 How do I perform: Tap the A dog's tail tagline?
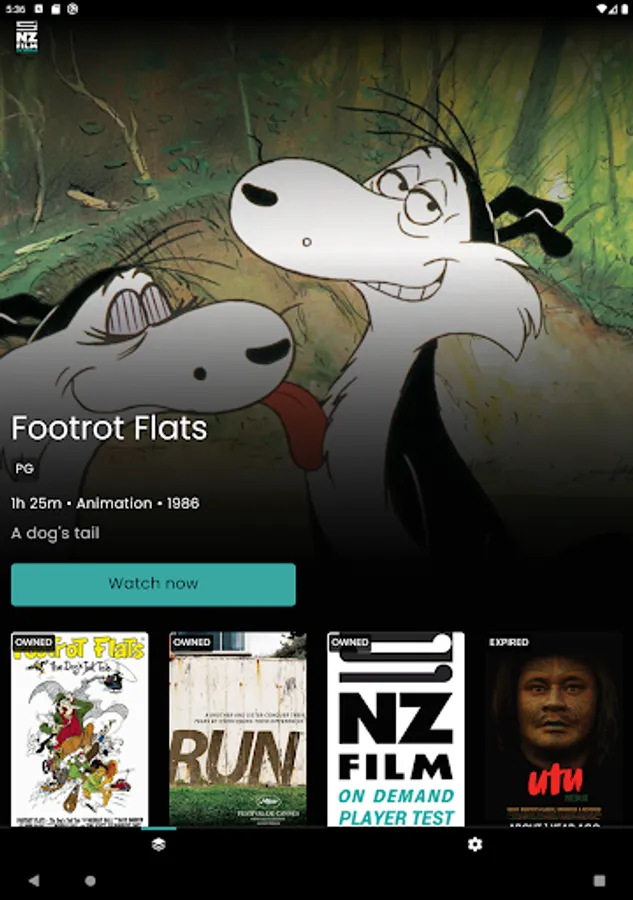[55, 533]
